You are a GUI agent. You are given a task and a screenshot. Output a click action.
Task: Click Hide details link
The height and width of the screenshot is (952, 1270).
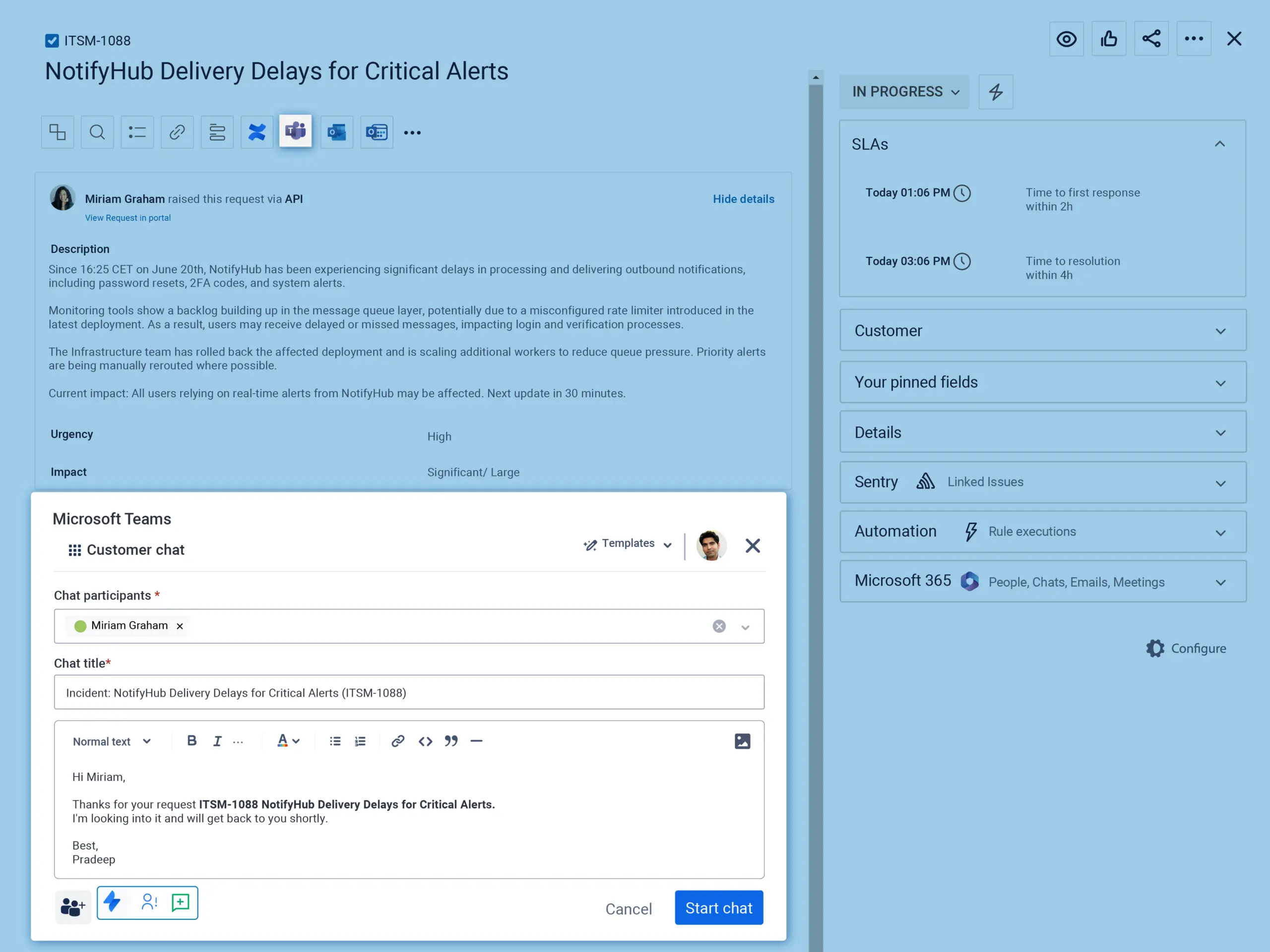pyautogui.click(x=744, y=199)
